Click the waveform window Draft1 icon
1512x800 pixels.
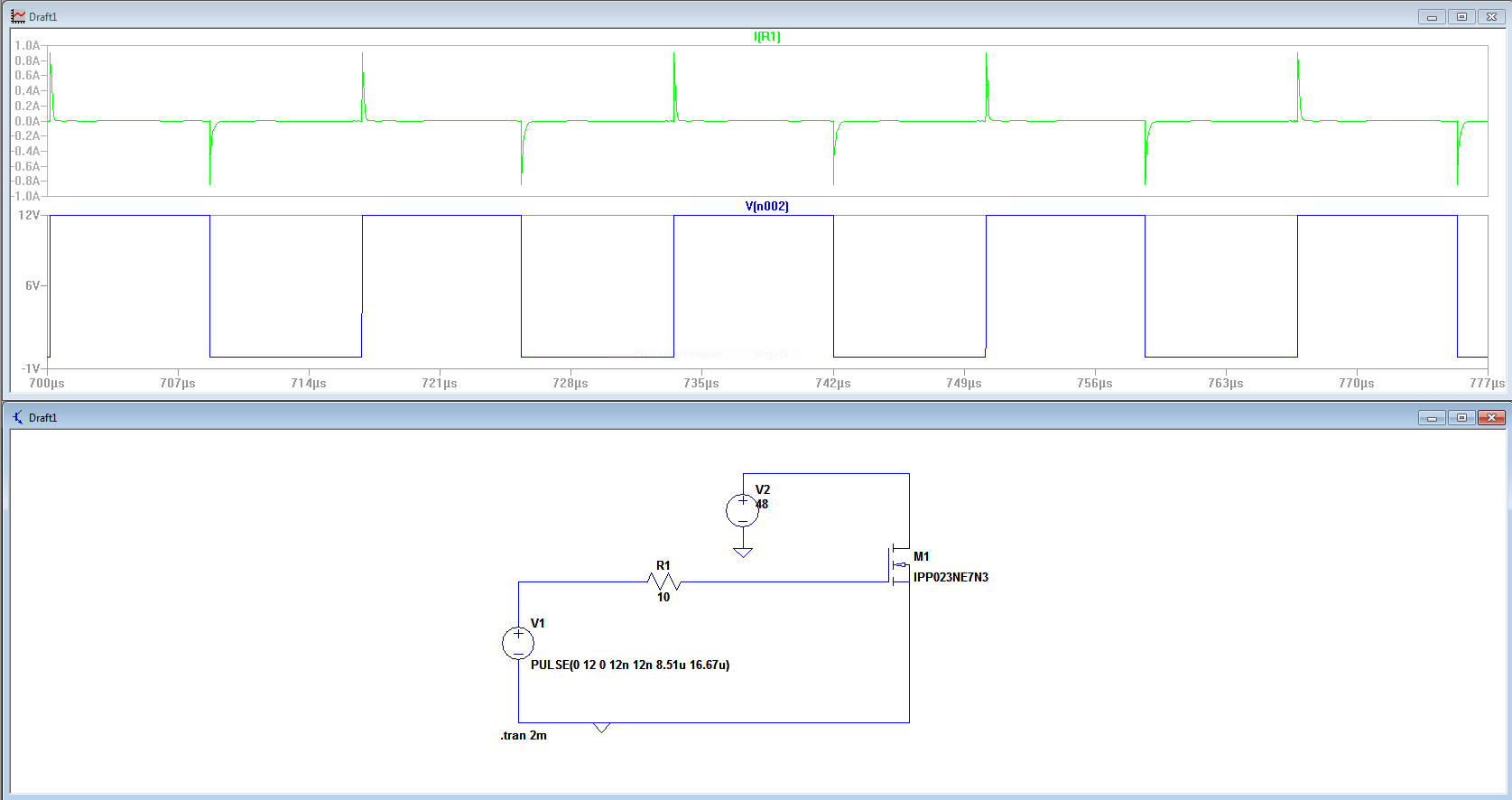(x=18, y=16)
